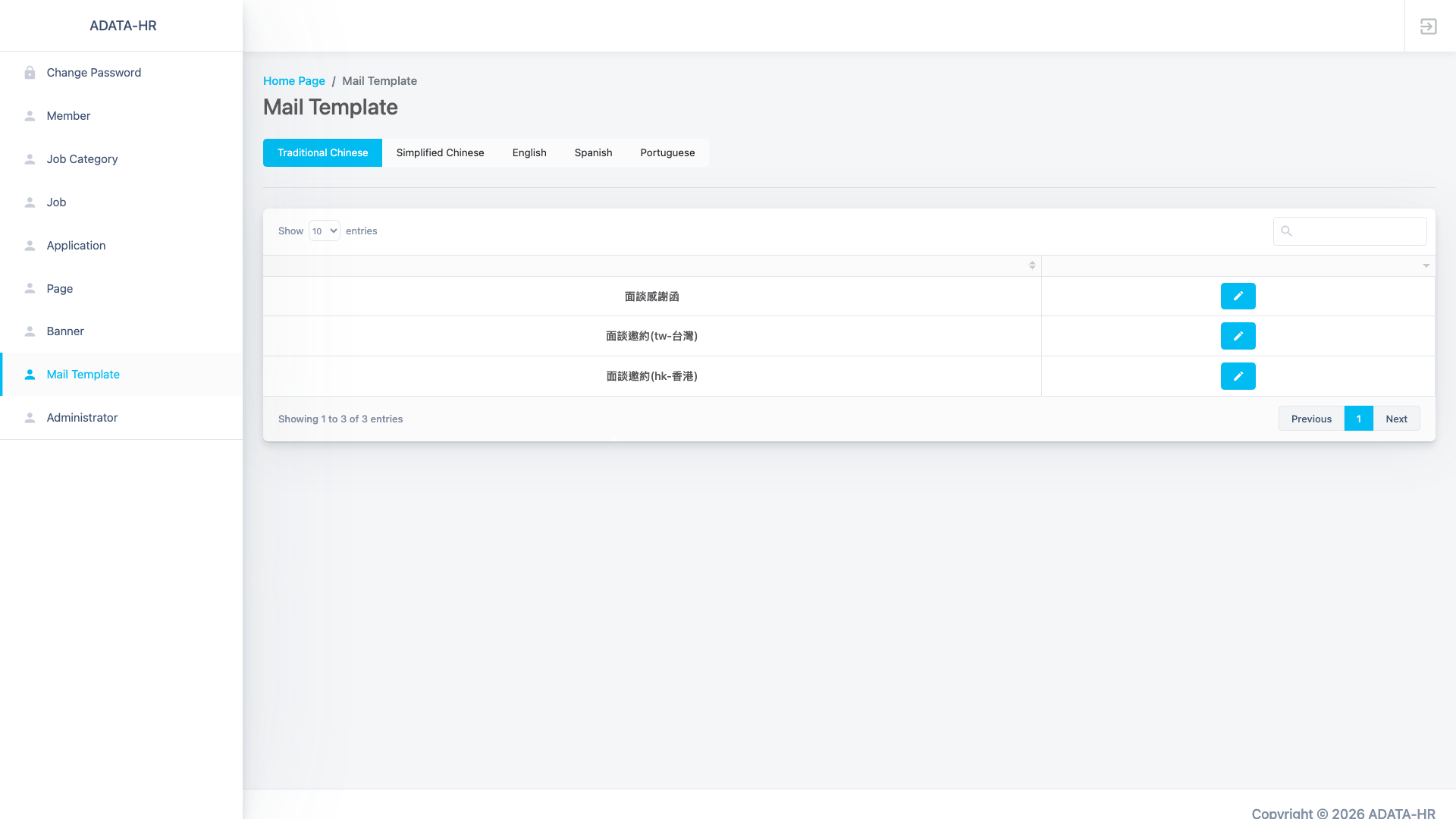This screenshot has height=819, width=1456.
Task: Click edit pencil for 面談感謝函 template
Action: [1238, 297]
